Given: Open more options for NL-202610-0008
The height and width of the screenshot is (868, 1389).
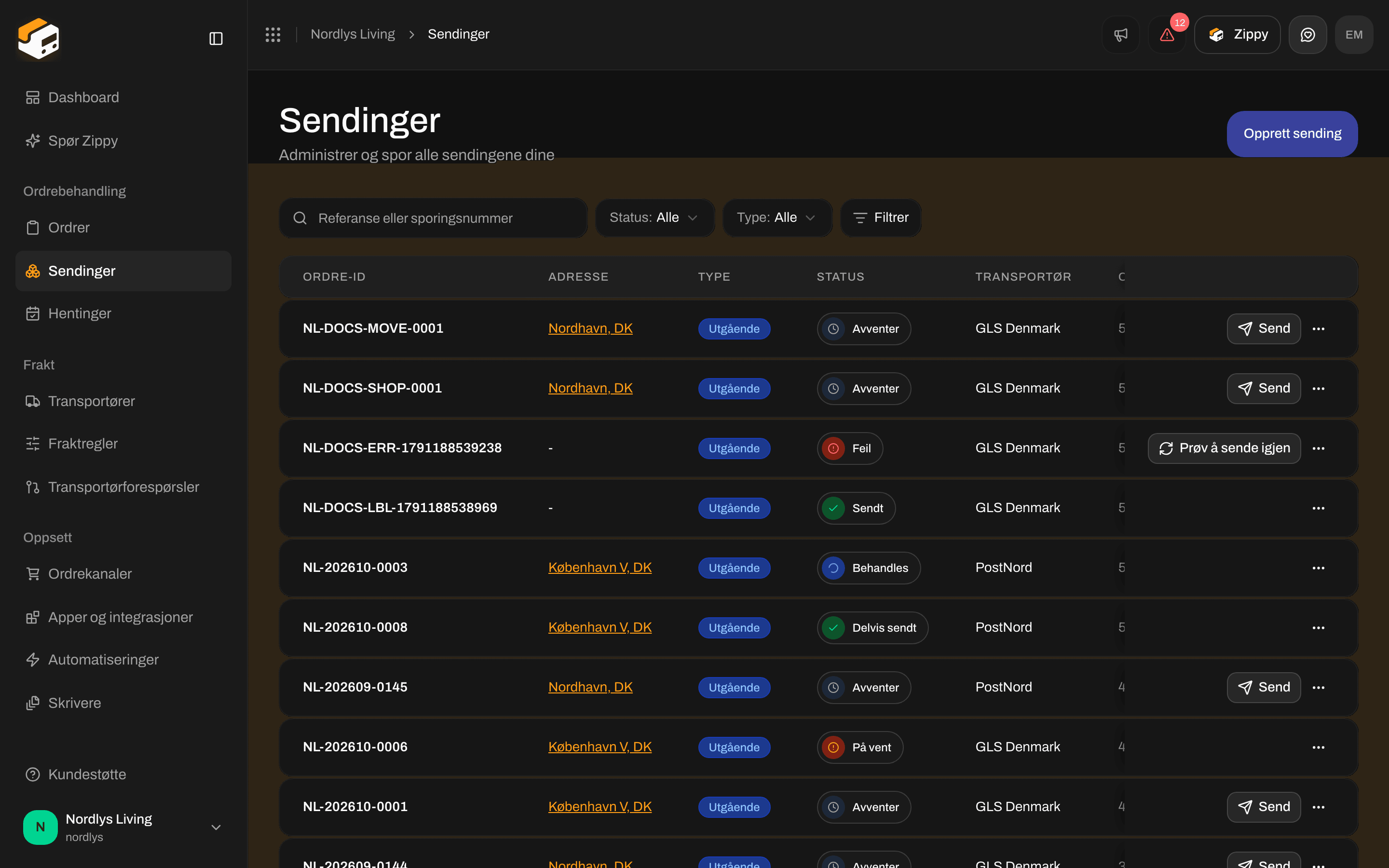Looking at the screenshot, I should tap(1319, 627).
